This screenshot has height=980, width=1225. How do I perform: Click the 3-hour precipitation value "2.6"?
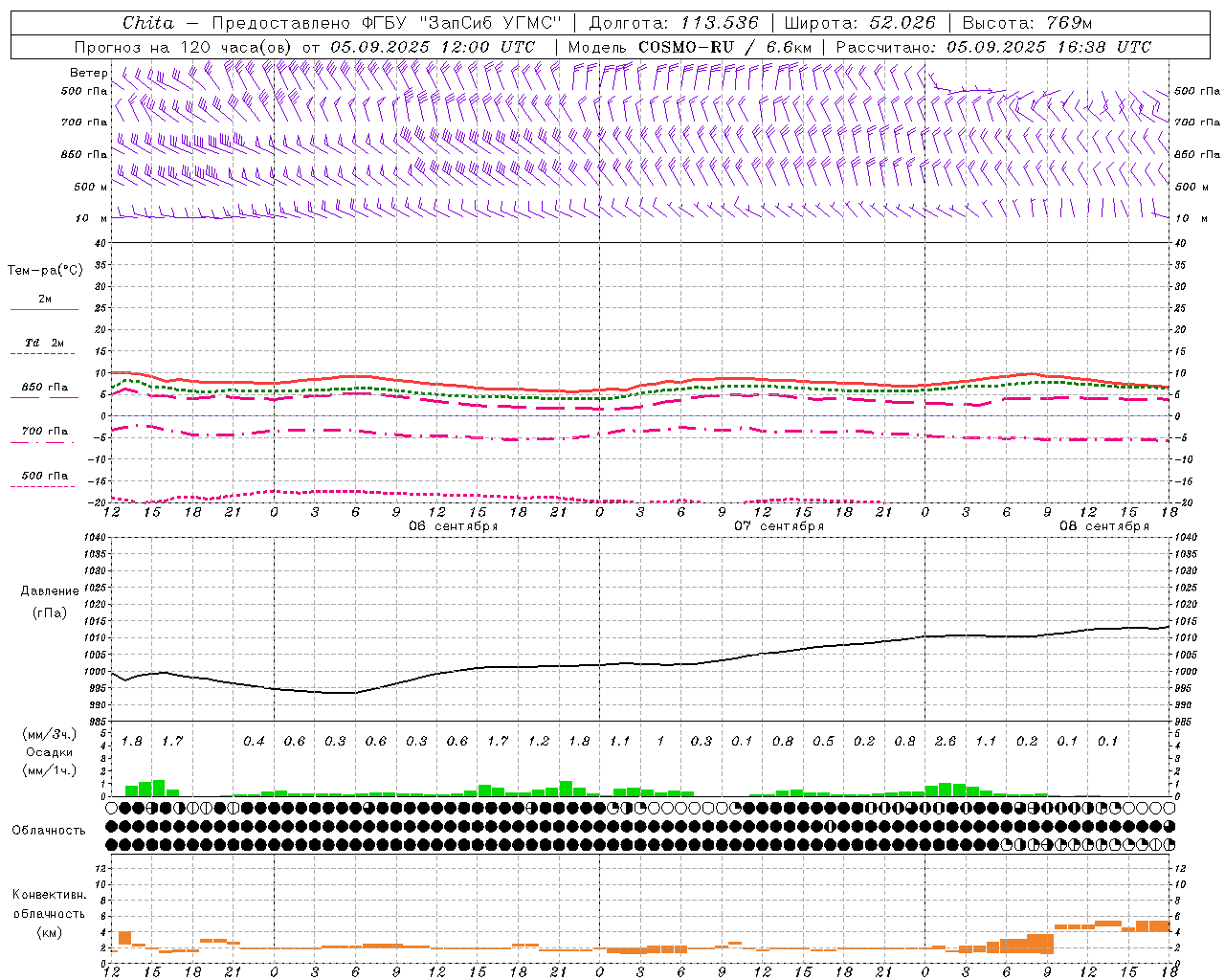946,742
